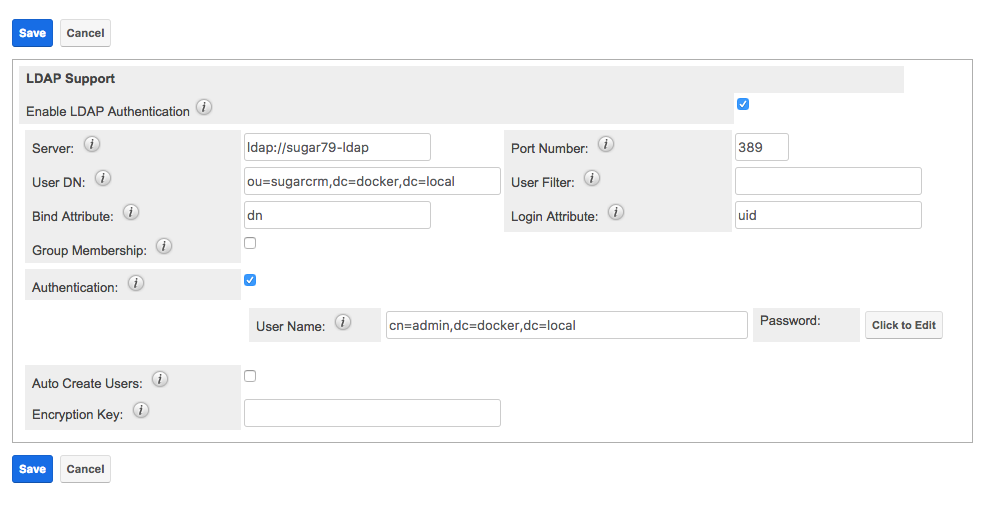986x506 pixels.
Task: Click the bottom Save button
Action: point(32,469)
